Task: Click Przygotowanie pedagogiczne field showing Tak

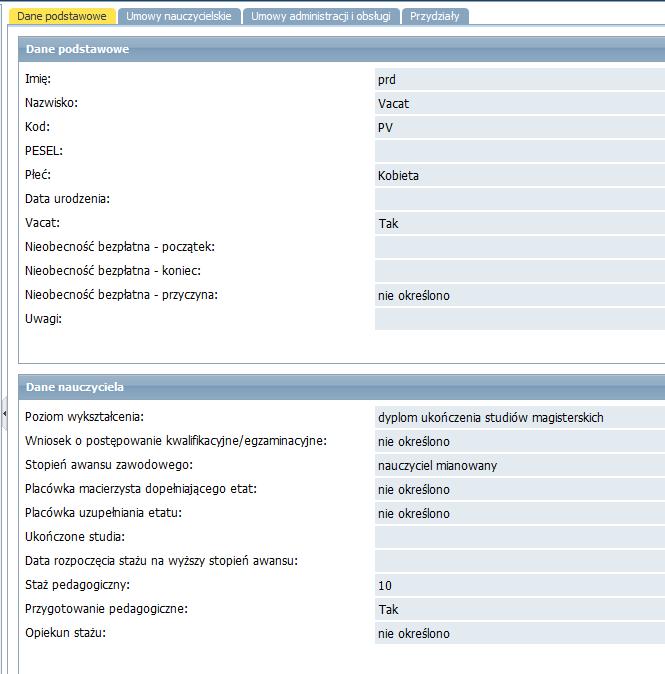Action: point(520,610)
